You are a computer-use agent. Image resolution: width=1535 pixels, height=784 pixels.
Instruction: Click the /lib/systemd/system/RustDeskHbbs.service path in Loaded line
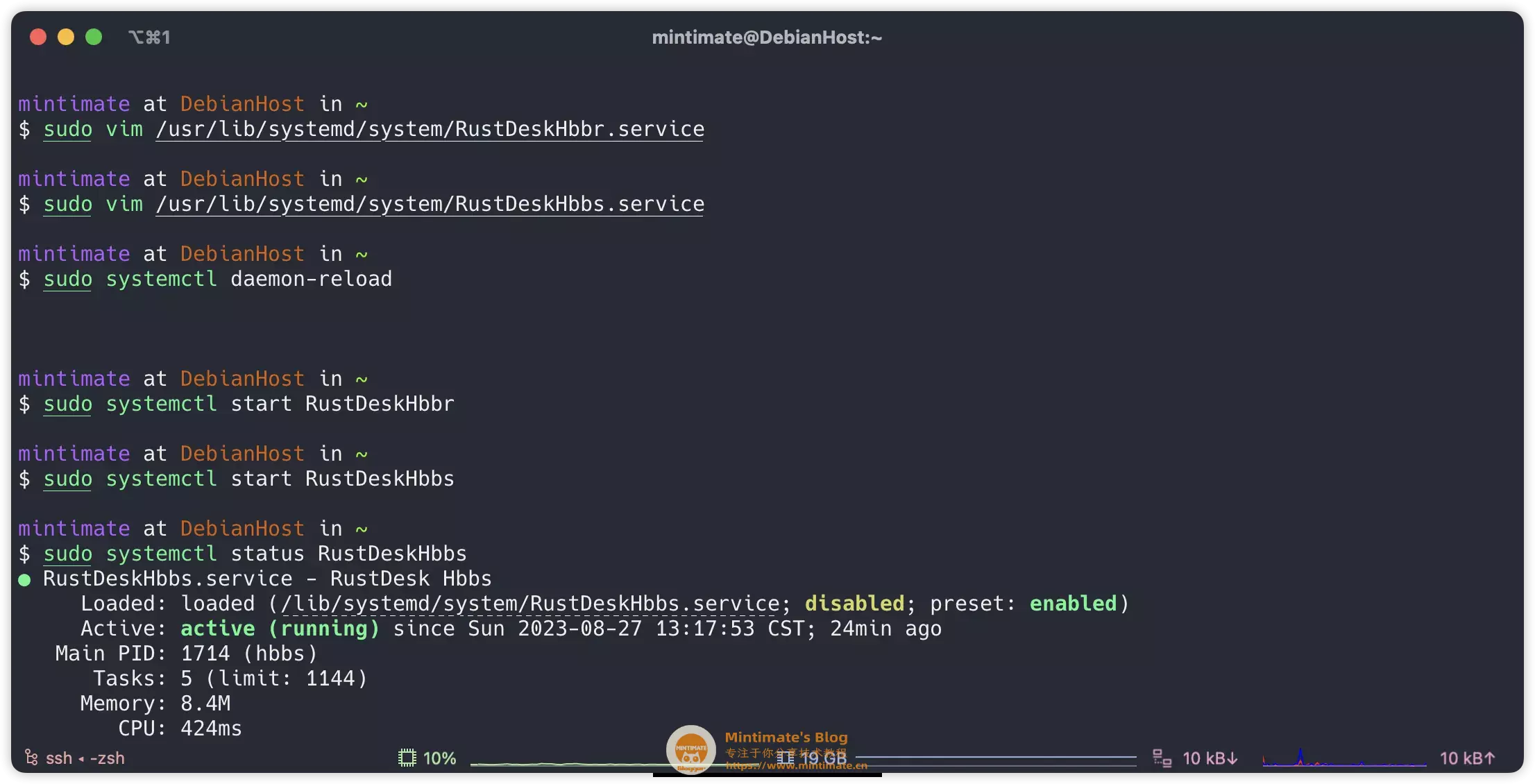(x=530, y=604)
